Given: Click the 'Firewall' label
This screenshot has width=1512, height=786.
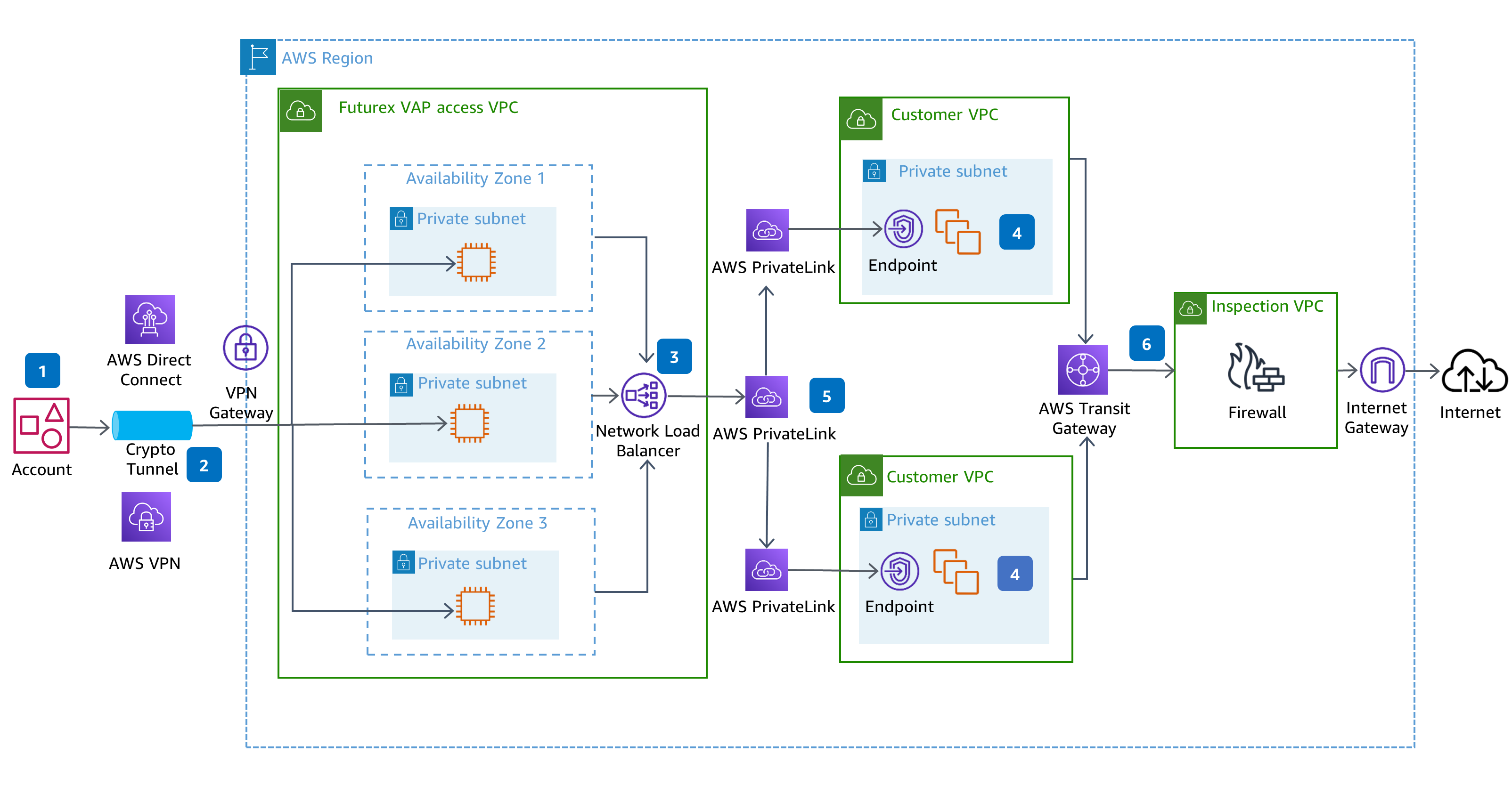Looking at the screenshot, I should 1257,413.
